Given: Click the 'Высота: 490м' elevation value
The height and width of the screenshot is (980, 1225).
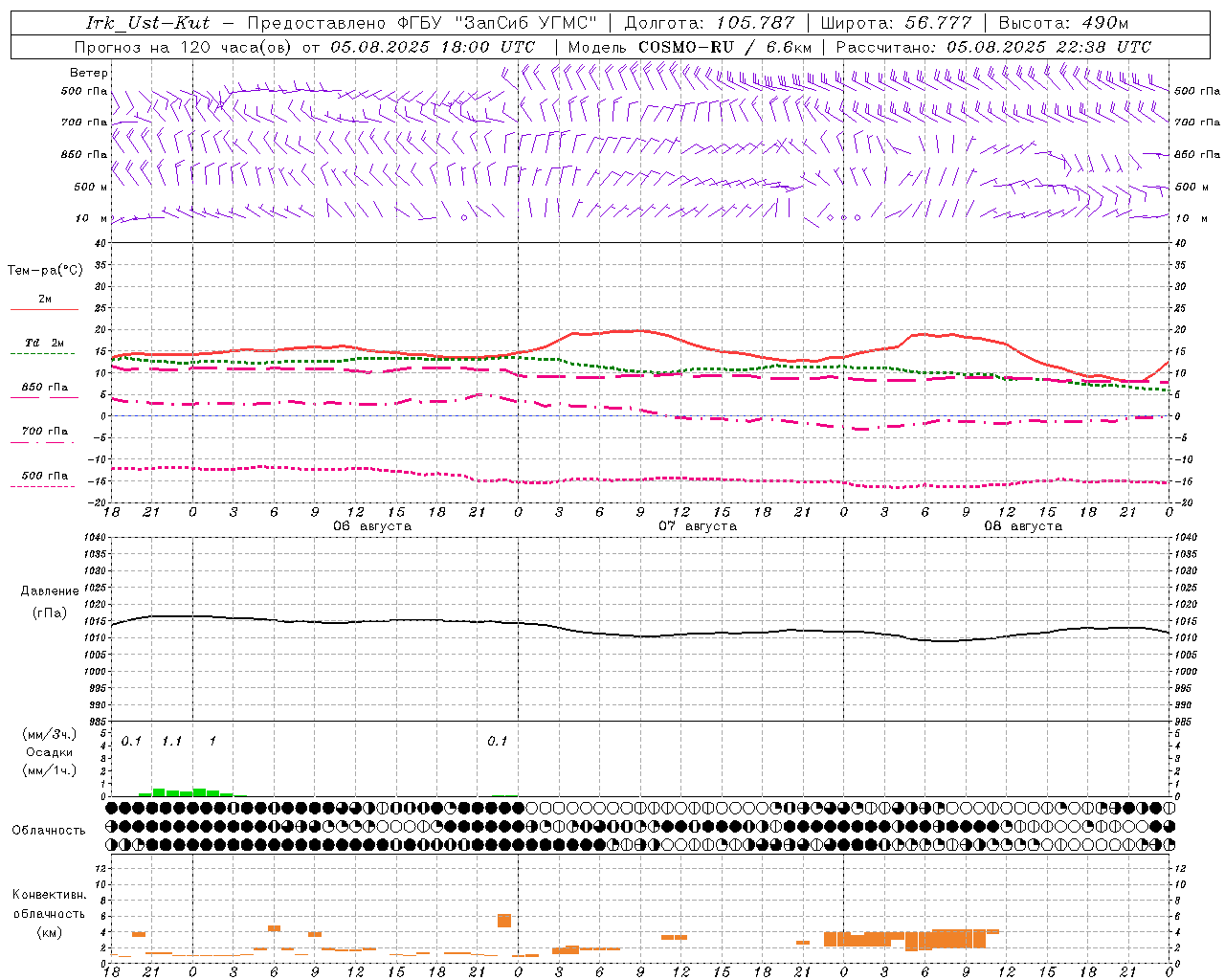Looking at the screenshot, I should point(1063,23).
